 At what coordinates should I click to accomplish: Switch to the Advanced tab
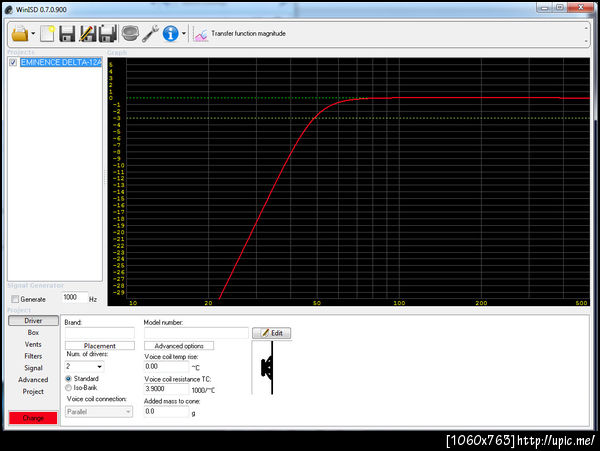[x=33, y=380]
